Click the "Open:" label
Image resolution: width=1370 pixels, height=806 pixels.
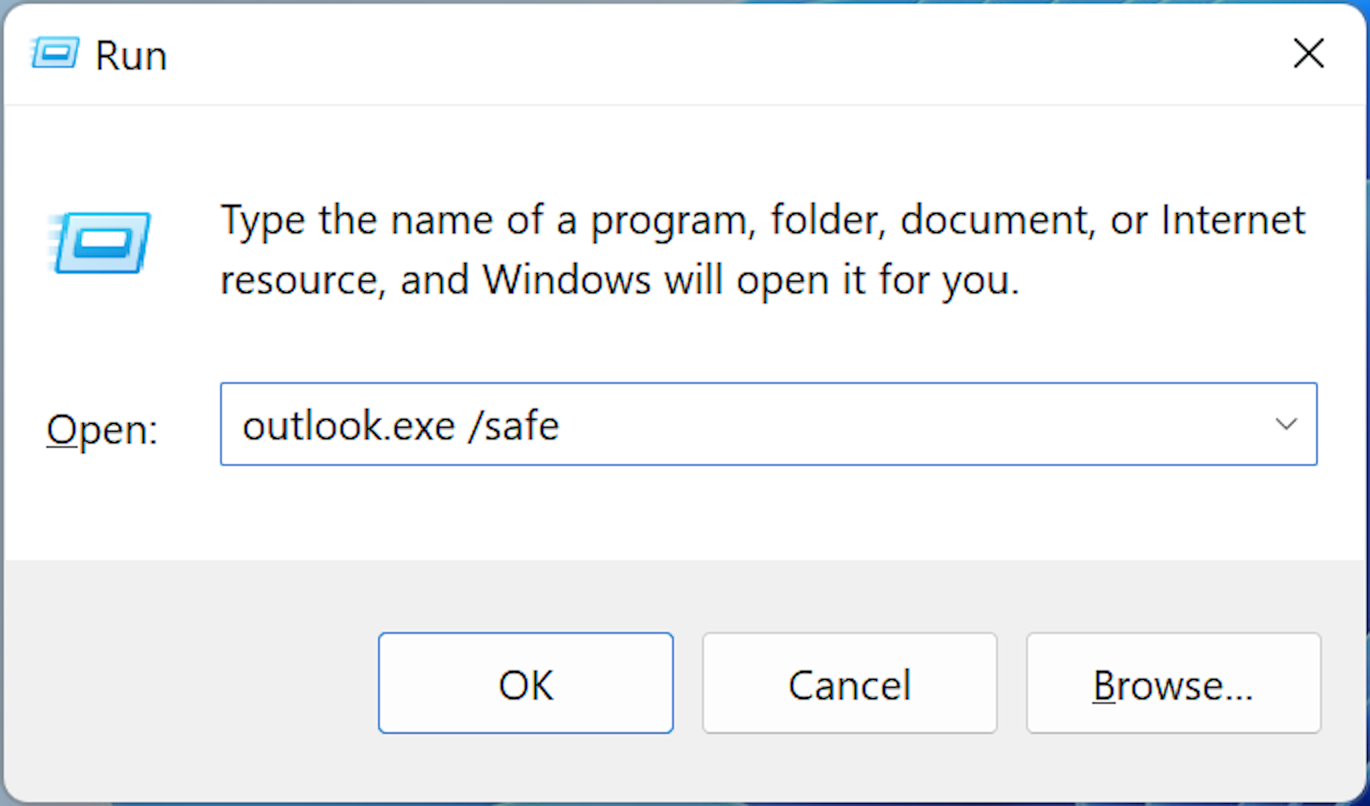[102, 430]
